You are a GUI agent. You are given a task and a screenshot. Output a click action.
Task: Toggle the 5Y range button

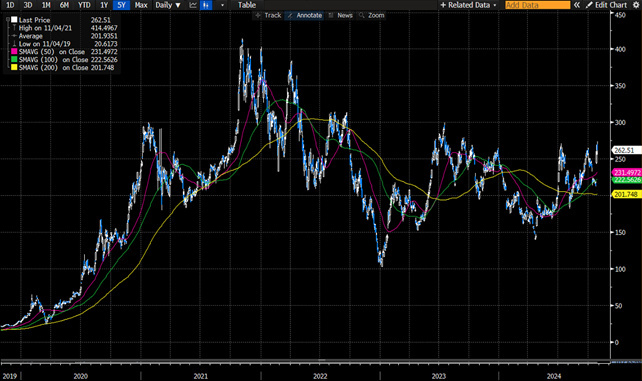(121, 5)
